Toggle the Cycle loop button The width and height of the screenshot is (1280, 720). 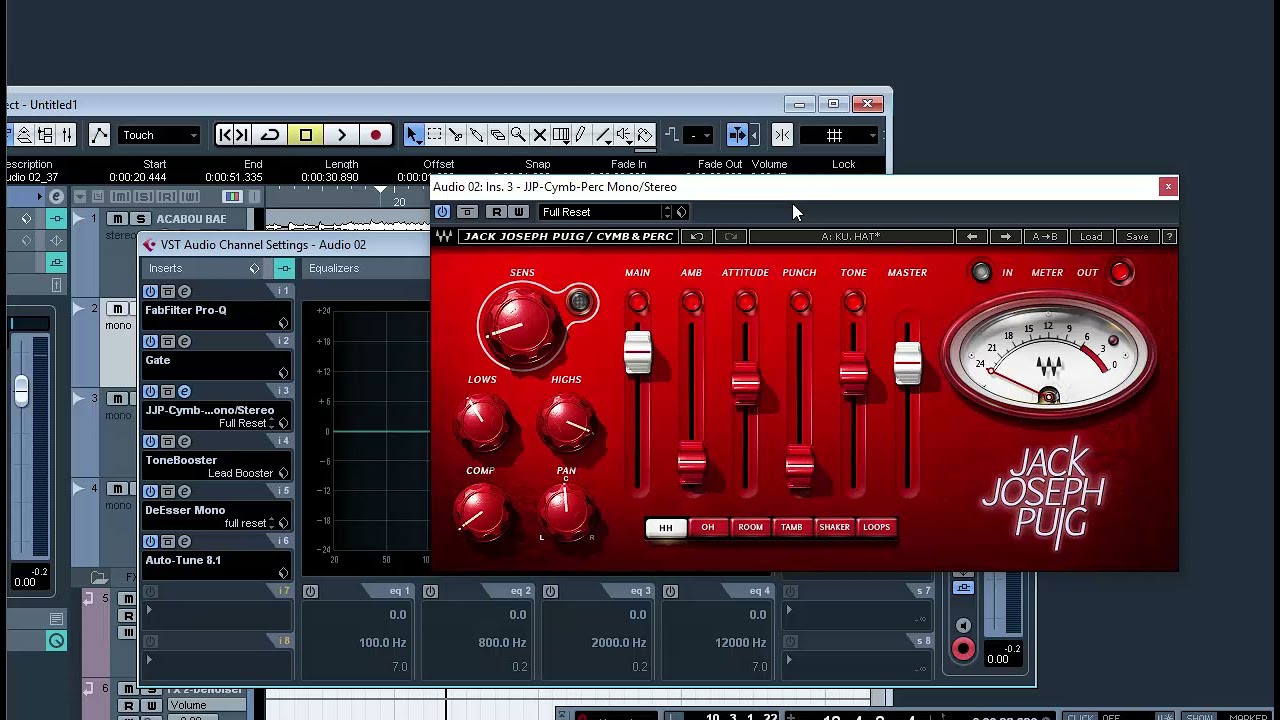point(270,135)
